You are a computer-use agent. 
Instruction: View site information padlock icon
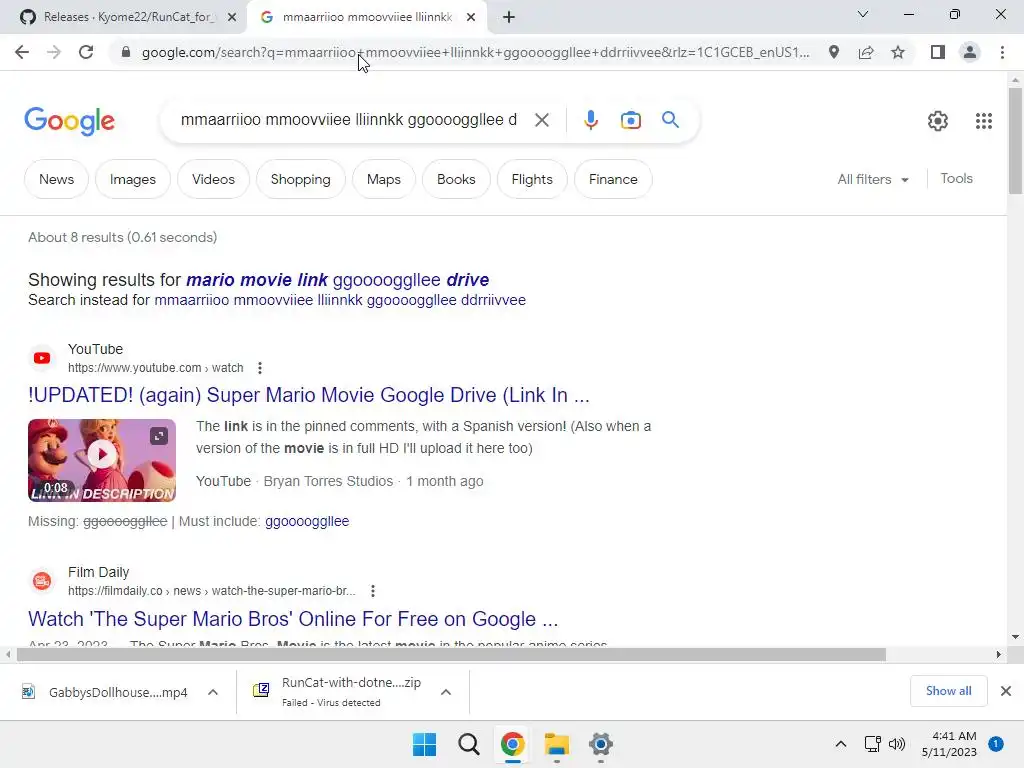point(126,52)
